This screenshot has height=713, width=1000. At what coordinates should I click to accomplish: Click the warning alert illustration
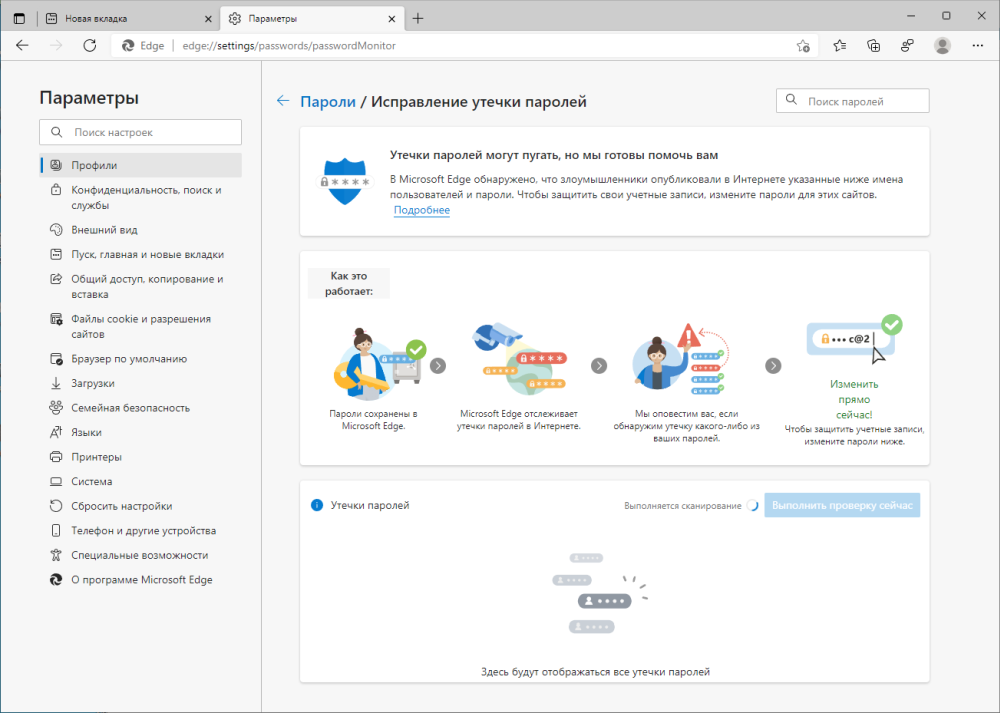pyautogui.click(x=681, y=358)
